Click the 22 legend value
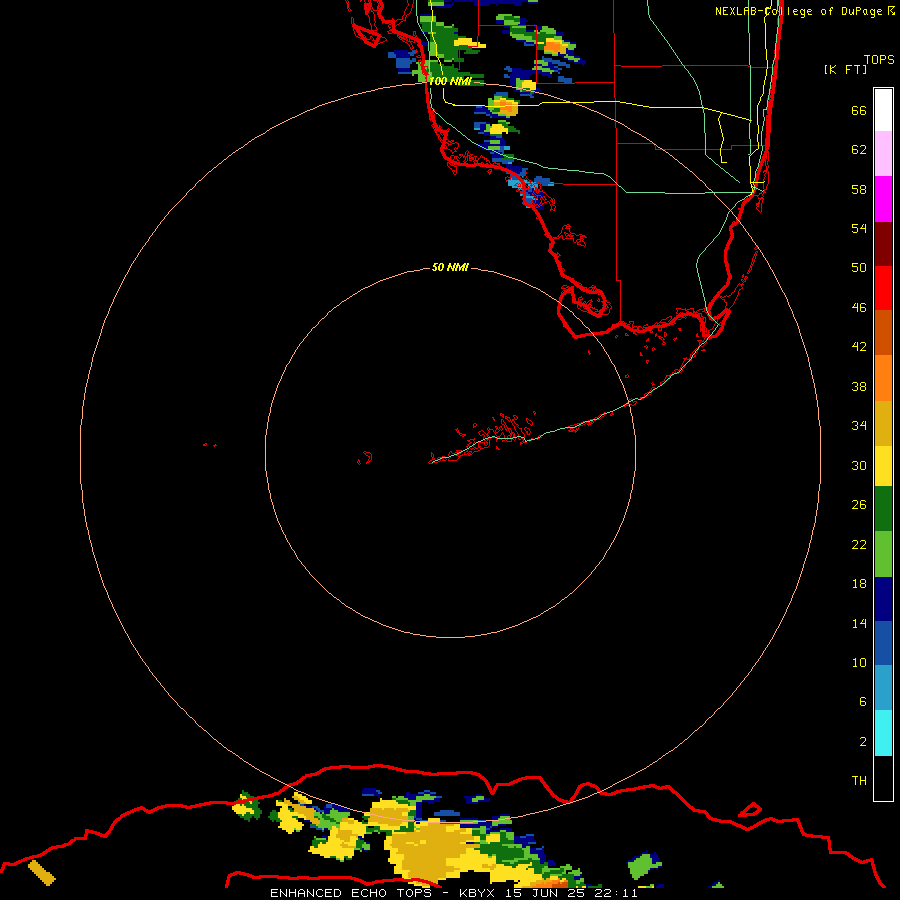 [x=859, y=544]
